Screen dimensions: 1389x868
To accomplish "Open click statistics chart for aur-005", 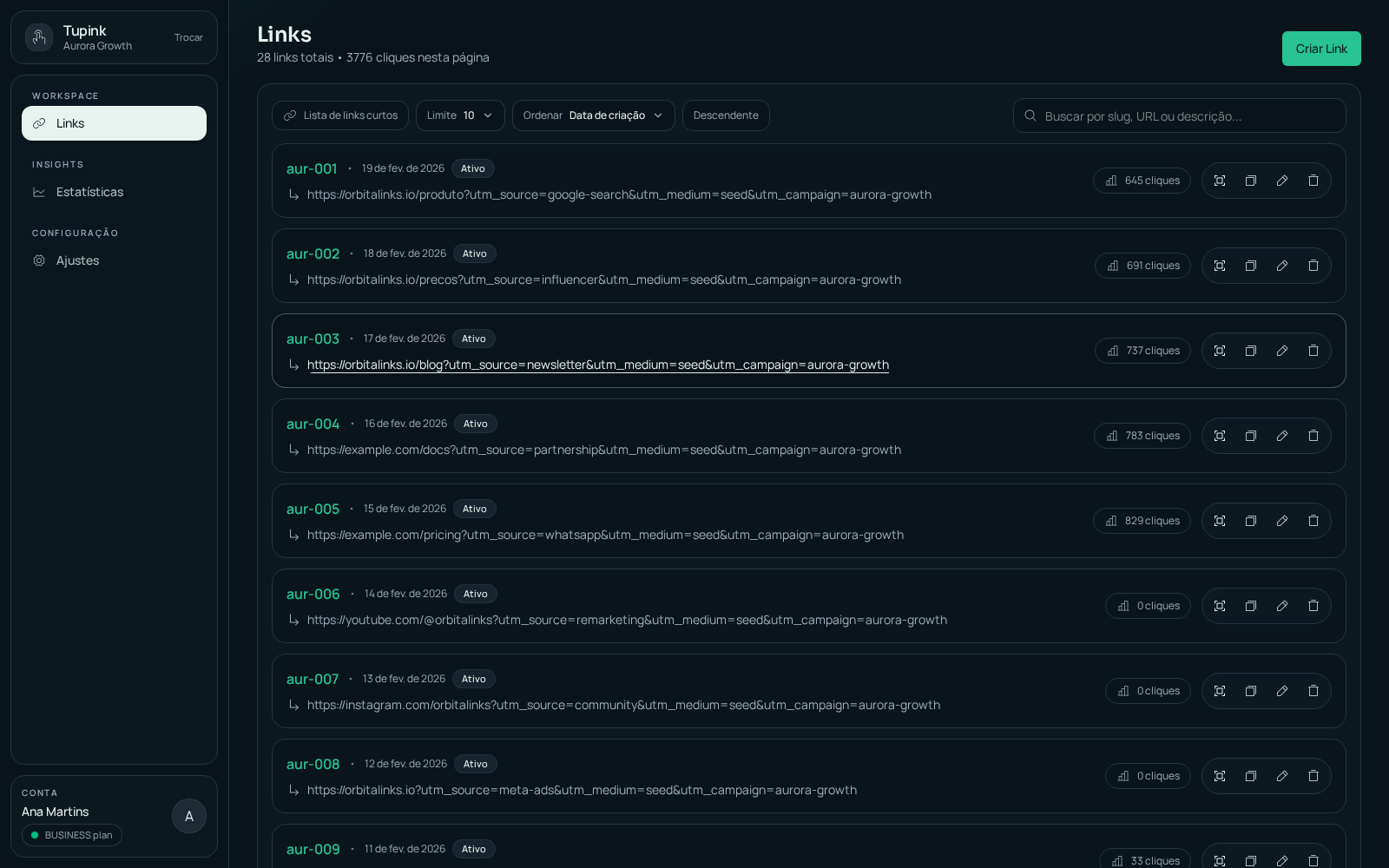I will 1142,521.
